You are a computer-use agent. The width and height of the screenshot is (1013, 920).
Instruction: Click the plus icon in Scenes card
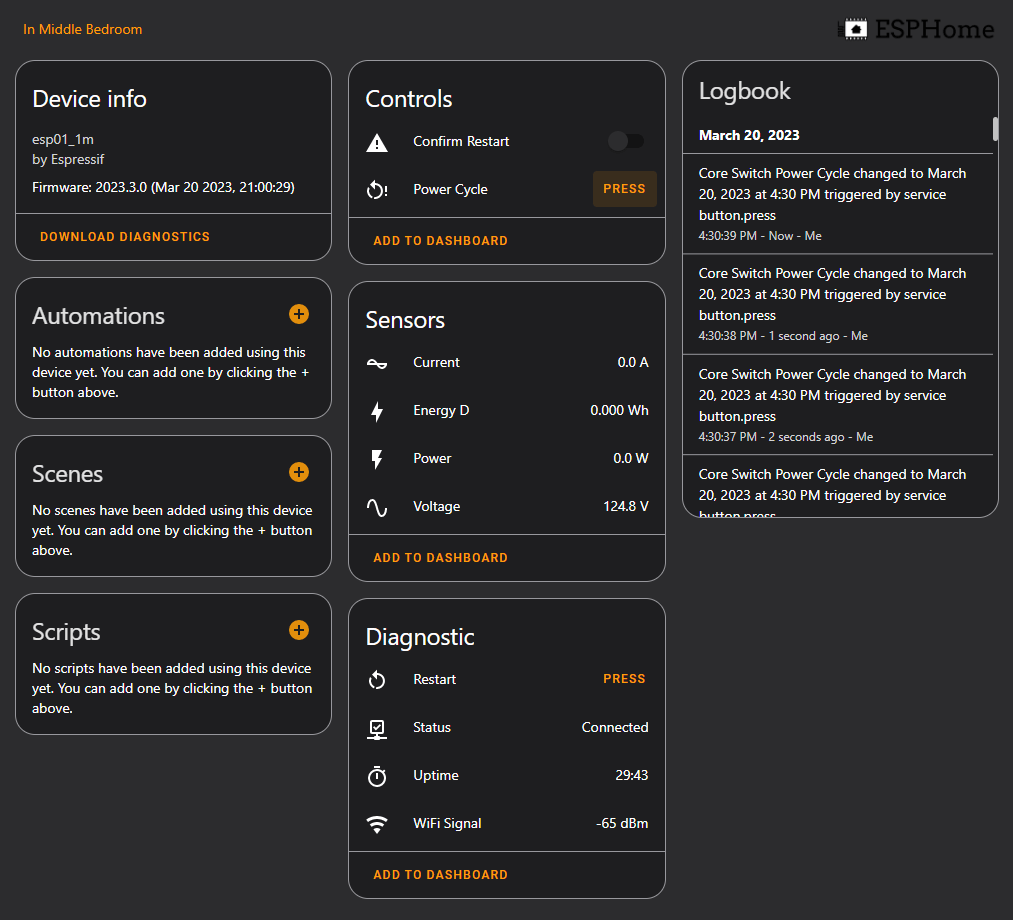click(x=298, y=472)
